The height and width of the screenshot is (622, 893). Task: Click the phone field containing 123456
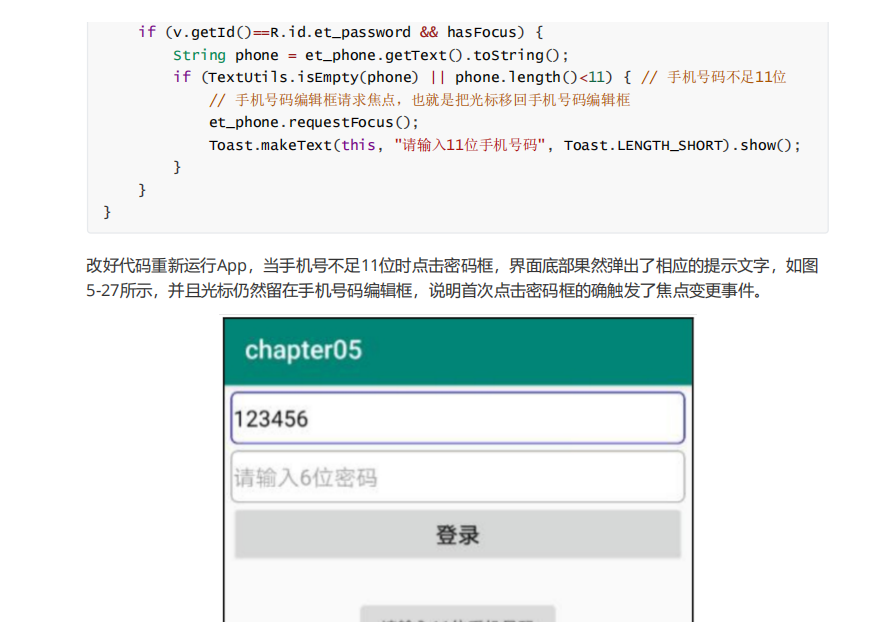tap(457, 418)
